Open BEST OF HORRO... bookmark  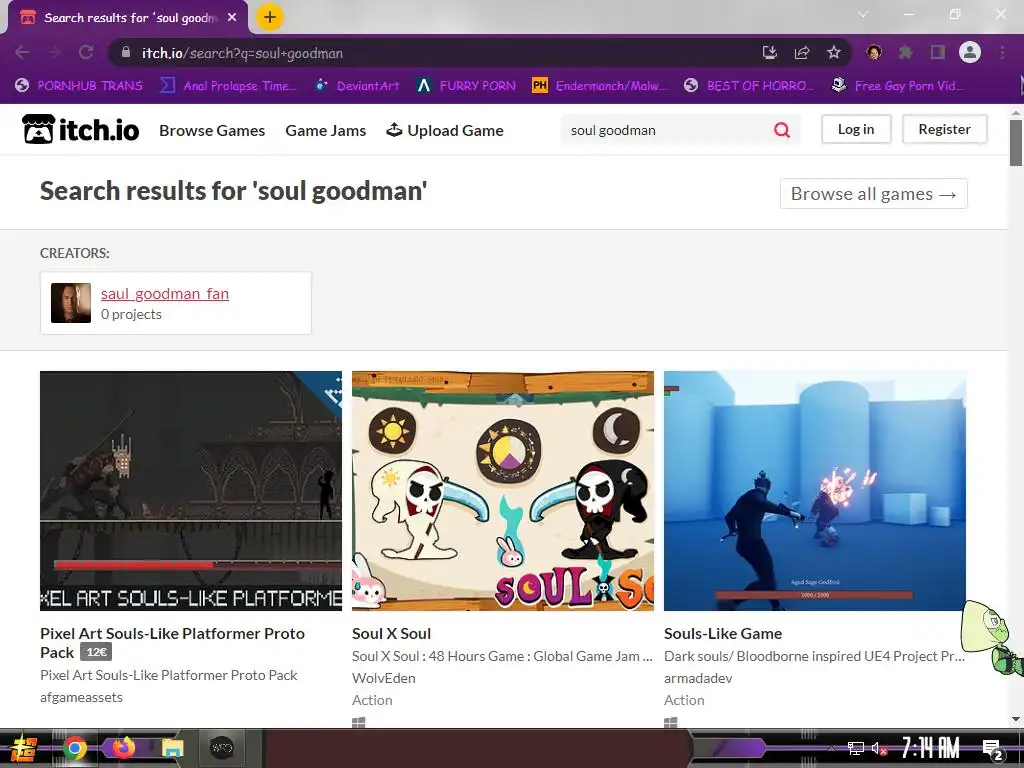pyautogui.click(x=749, y=86)
